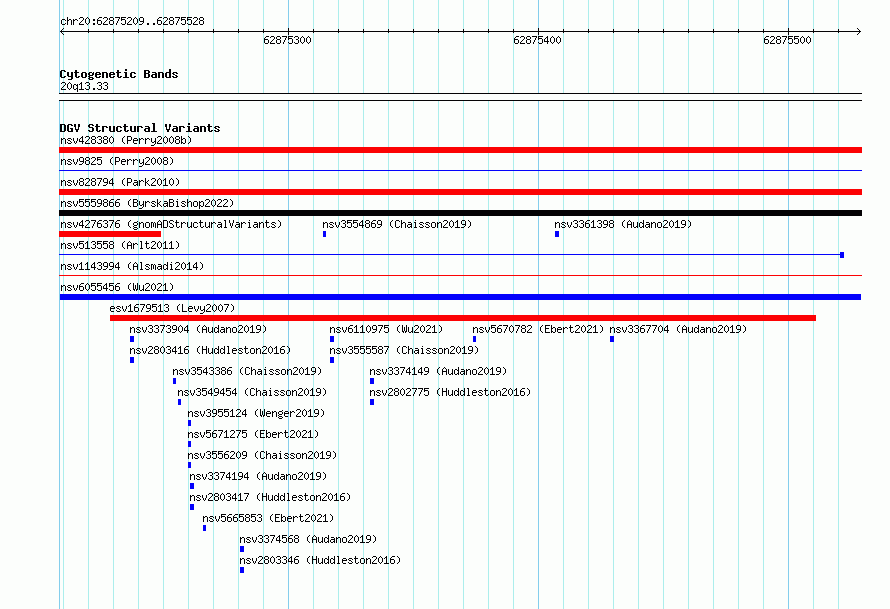The image size is (890, 609).
Task: Click the blue marker under nsv3955124
Action: pyautogui.click(x=190, y=423)
